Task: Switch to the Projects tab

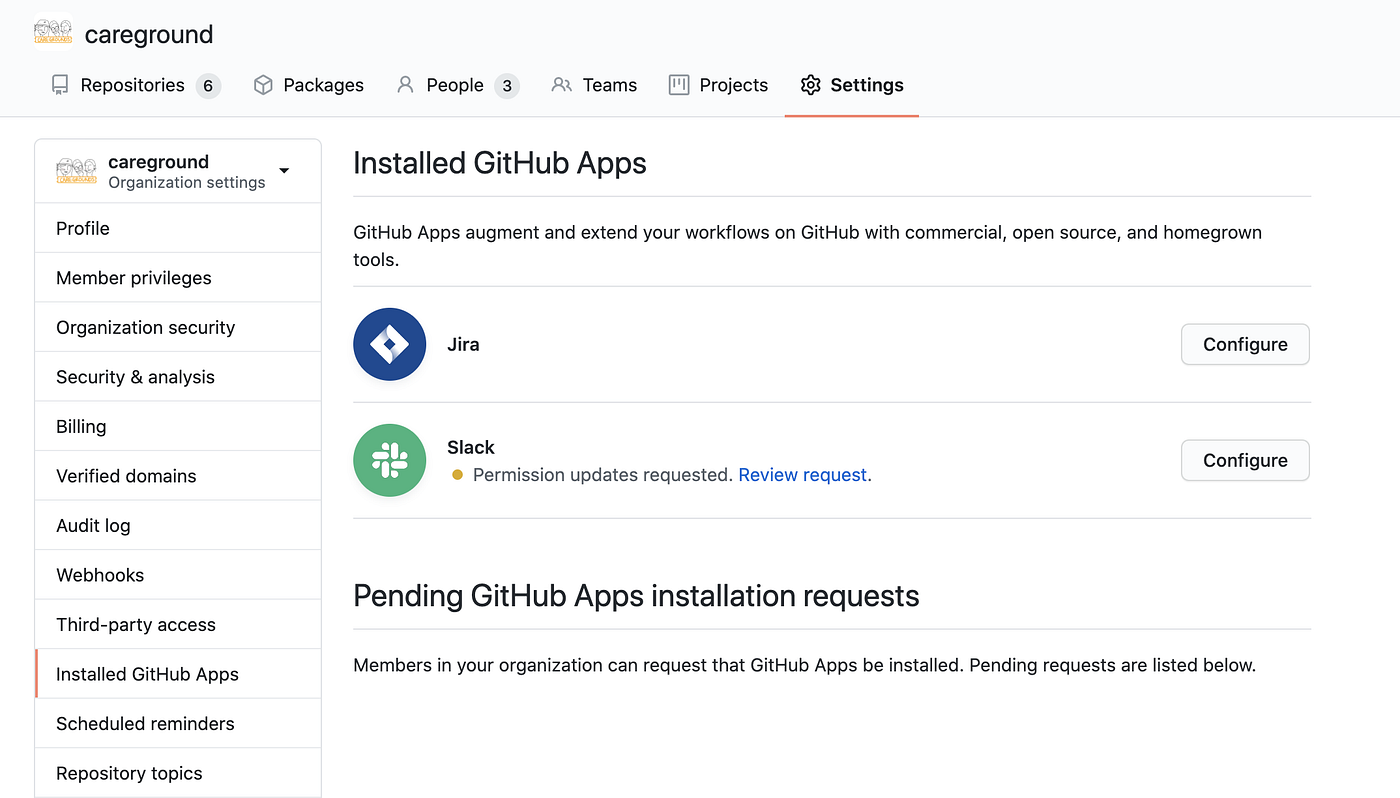Action: pyautogui.click(x=718, y=85)
